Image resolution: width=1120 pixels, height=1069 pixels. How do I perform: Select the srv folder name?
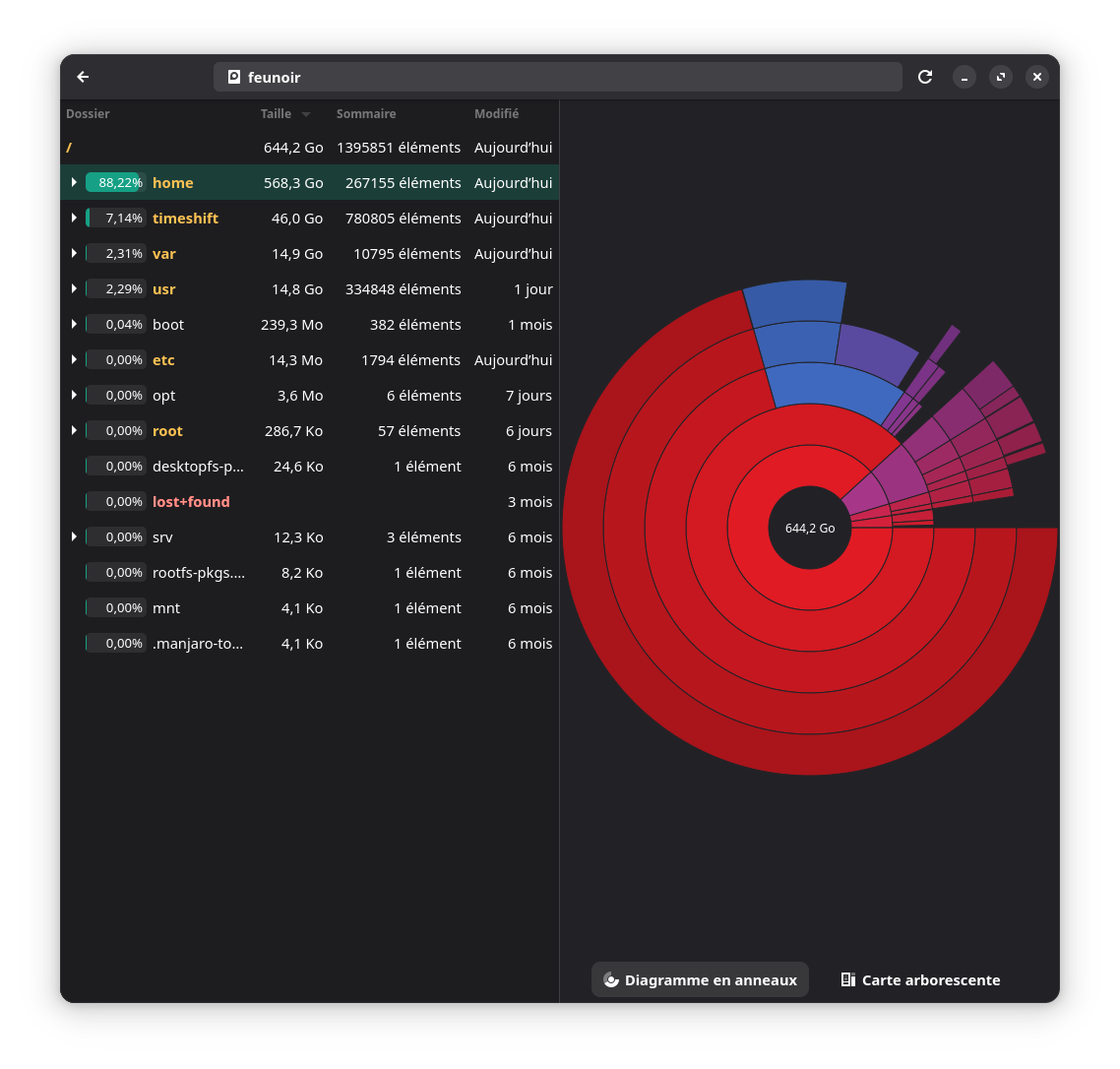162,537
